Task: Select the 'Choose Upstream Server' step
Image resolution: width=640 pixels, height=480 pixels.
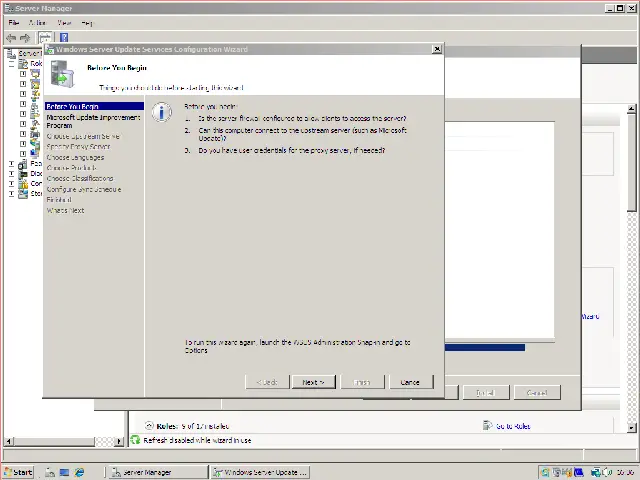Action: [83, 136]
